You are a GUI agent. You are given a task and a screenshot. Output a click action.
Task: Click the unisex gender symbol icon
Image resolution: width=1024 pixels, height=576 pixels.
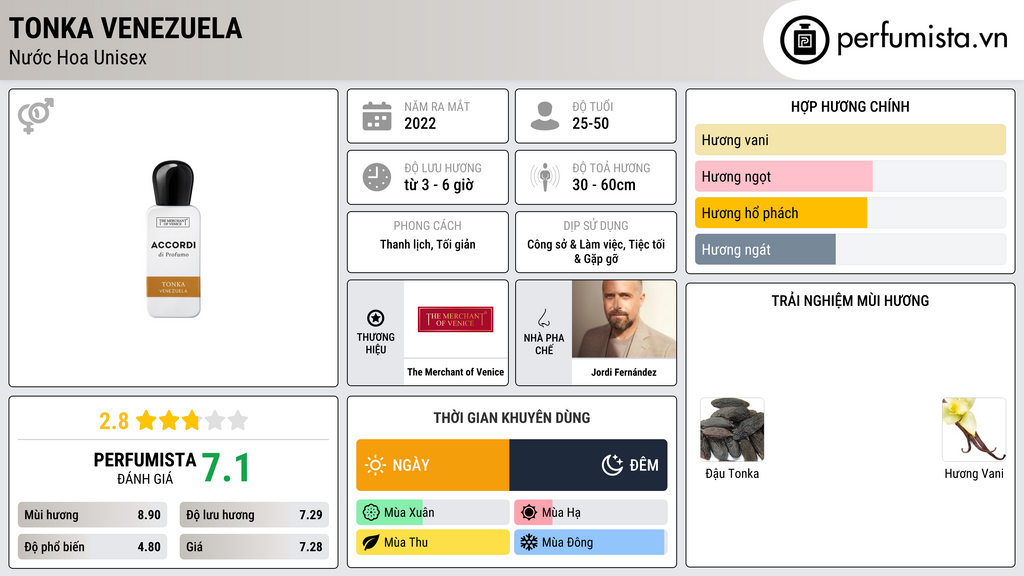click(36, 116)
